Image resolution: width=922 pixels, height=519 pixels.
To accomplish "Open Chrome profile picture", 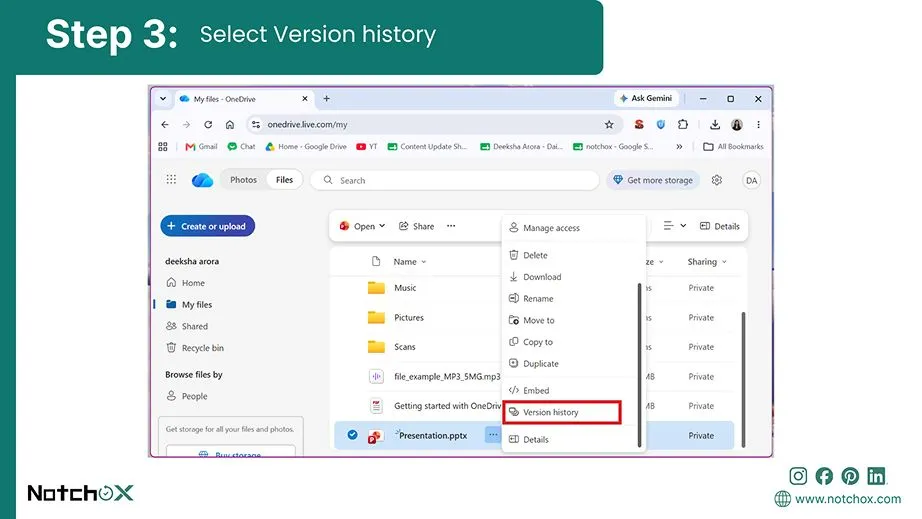I will [737, 125].
